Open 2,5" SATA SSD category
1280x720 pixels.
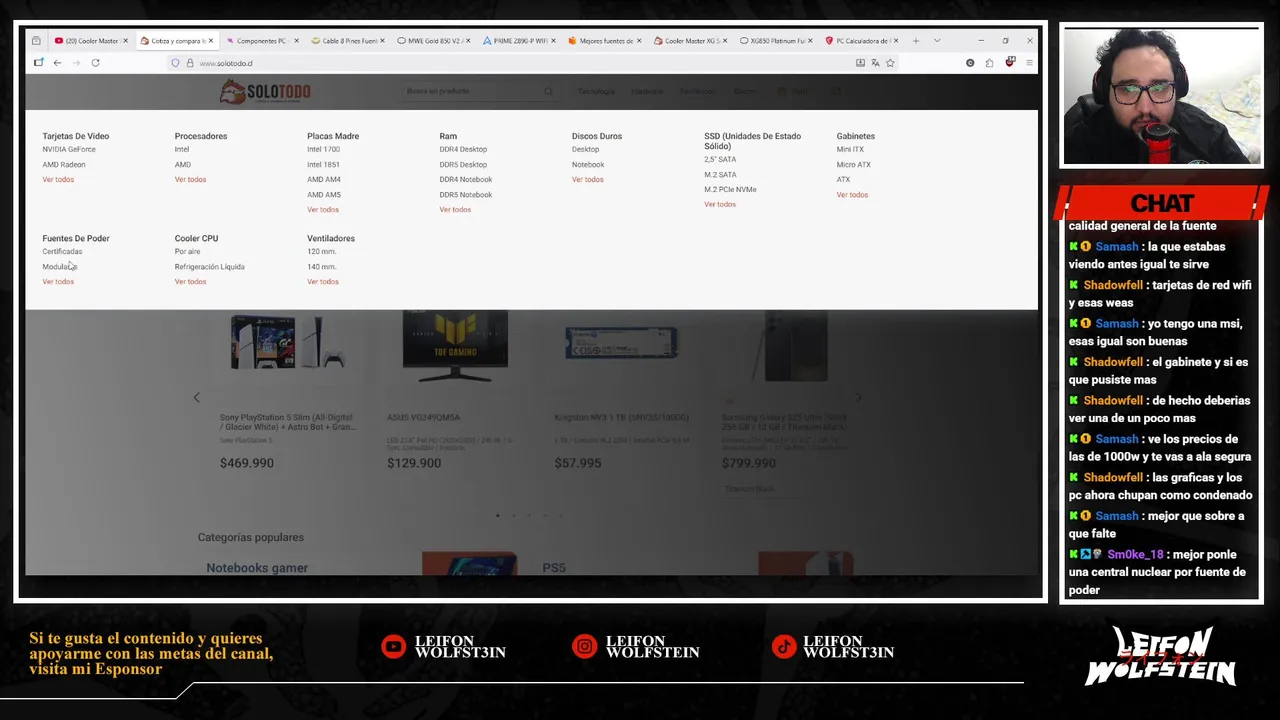(x=720, y=159)
